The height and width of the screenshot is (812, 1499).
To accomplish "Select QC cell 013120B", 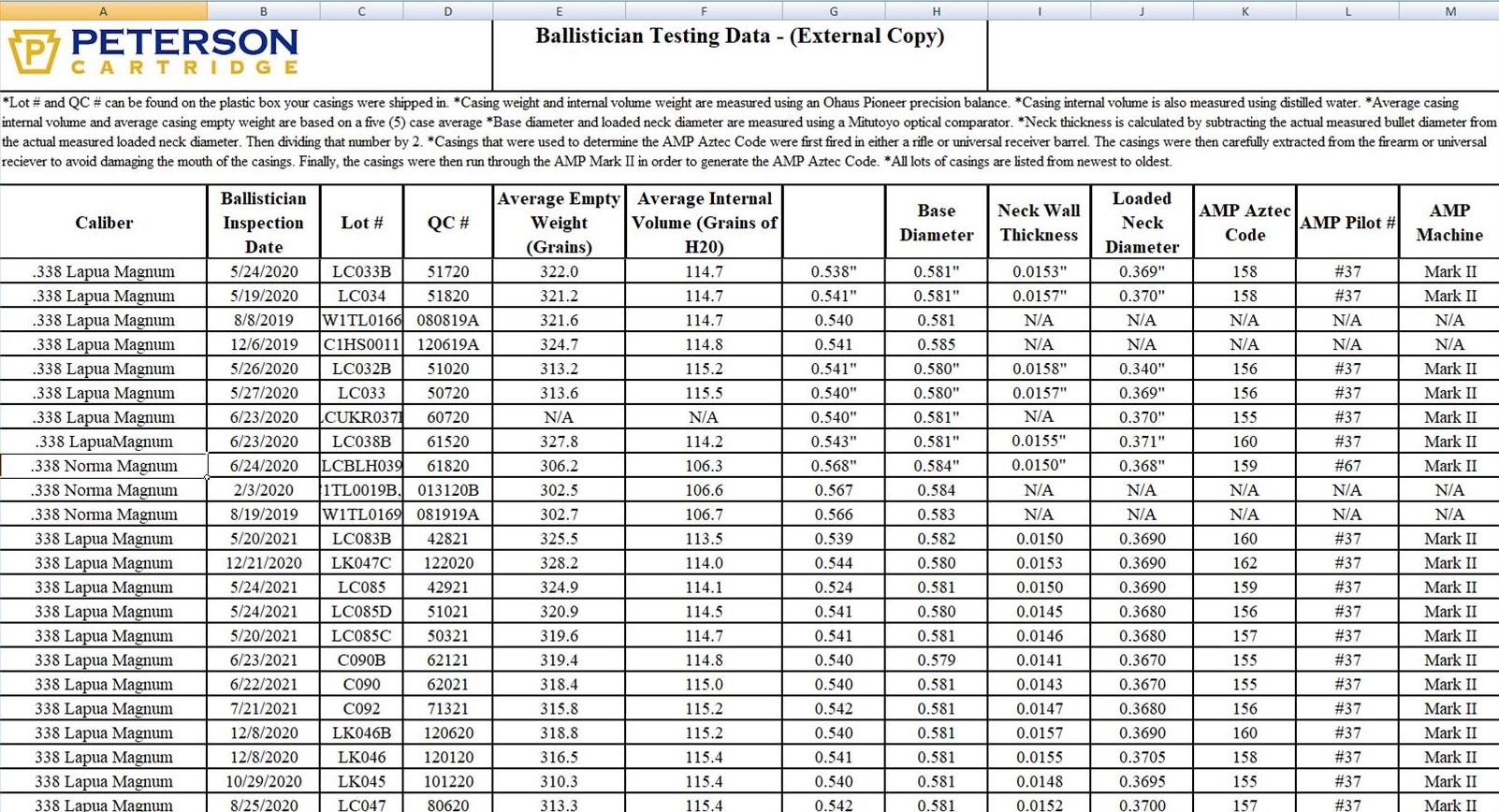I will point(447,490).
